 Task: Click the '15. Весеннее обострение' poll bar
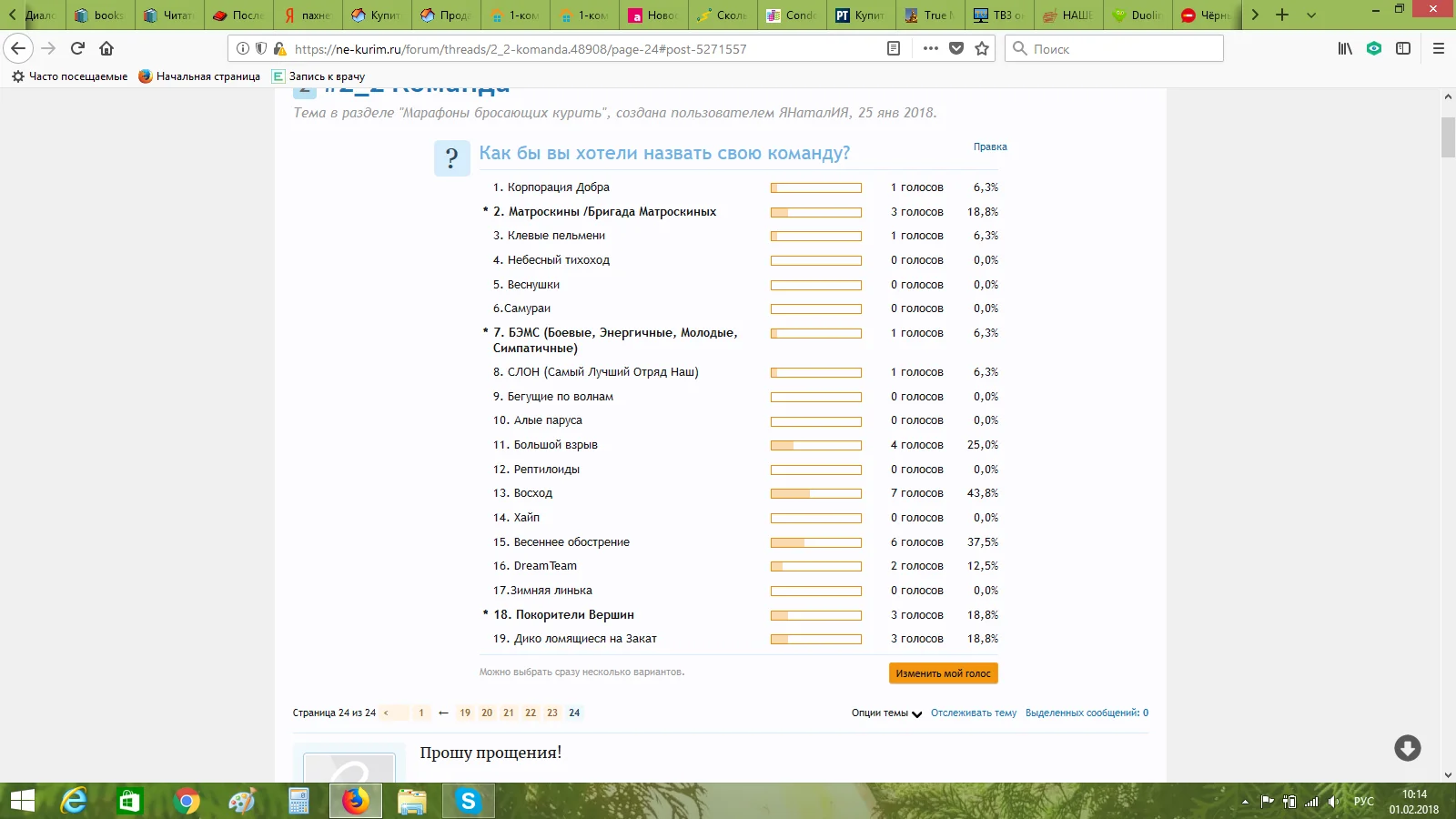(816, 542)
